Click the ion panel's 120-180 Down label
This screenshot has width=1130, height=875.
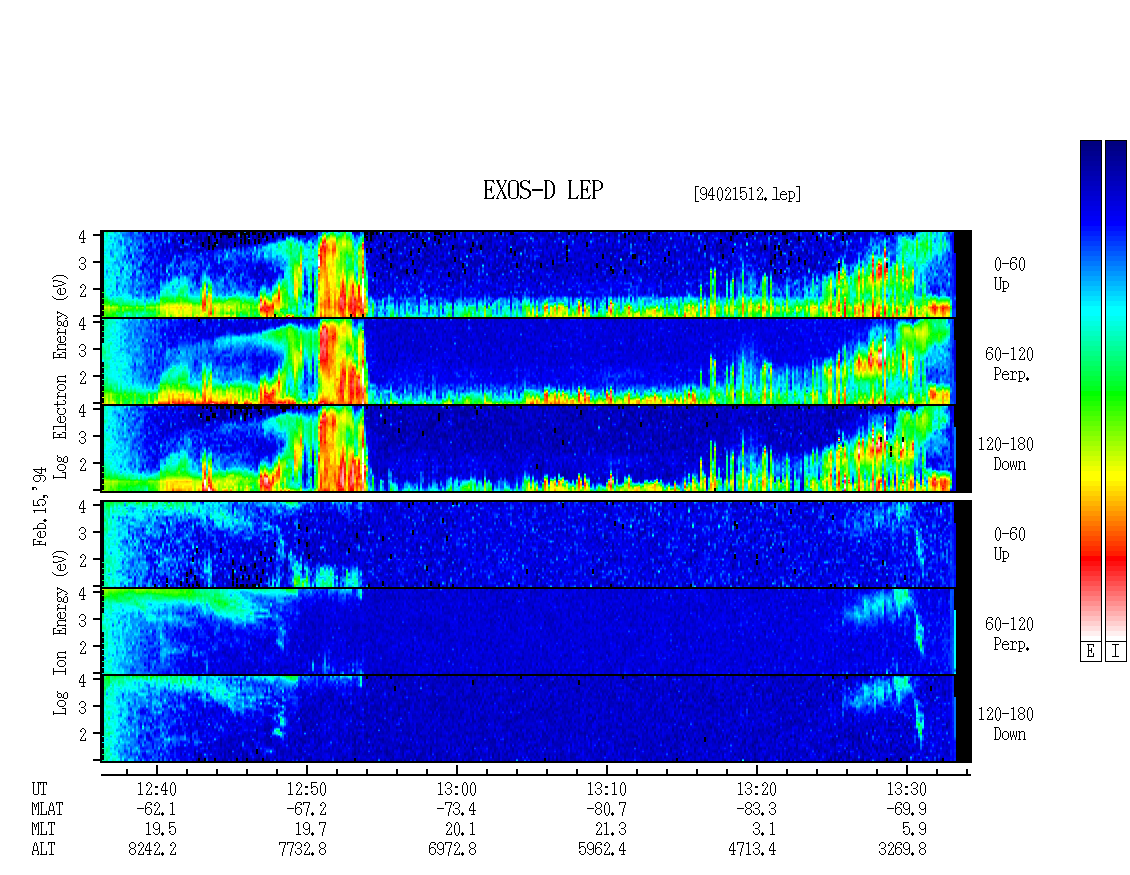coord(1005,724)
